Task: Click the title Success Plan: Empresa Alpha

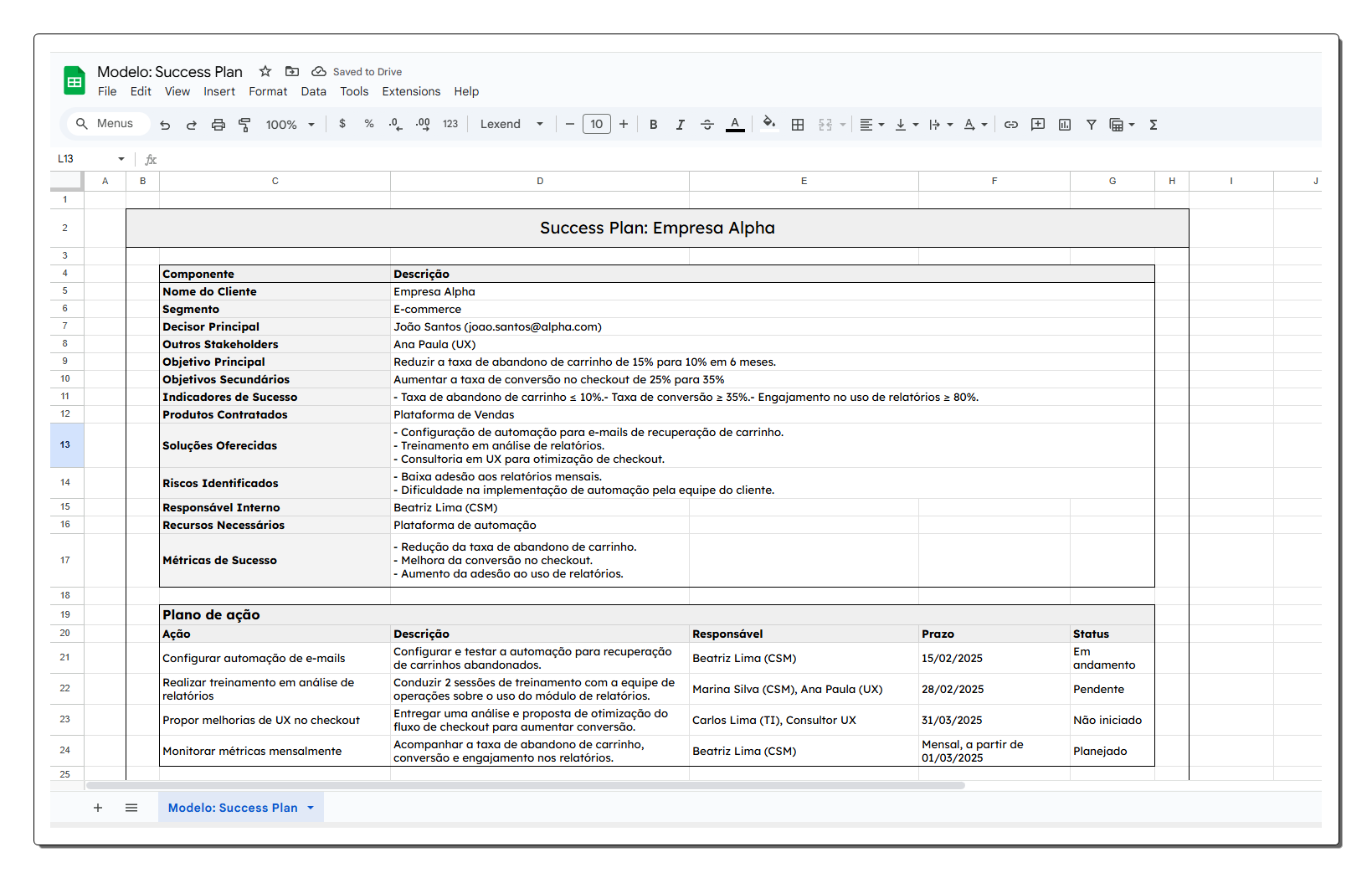Action: coord(657,228)
